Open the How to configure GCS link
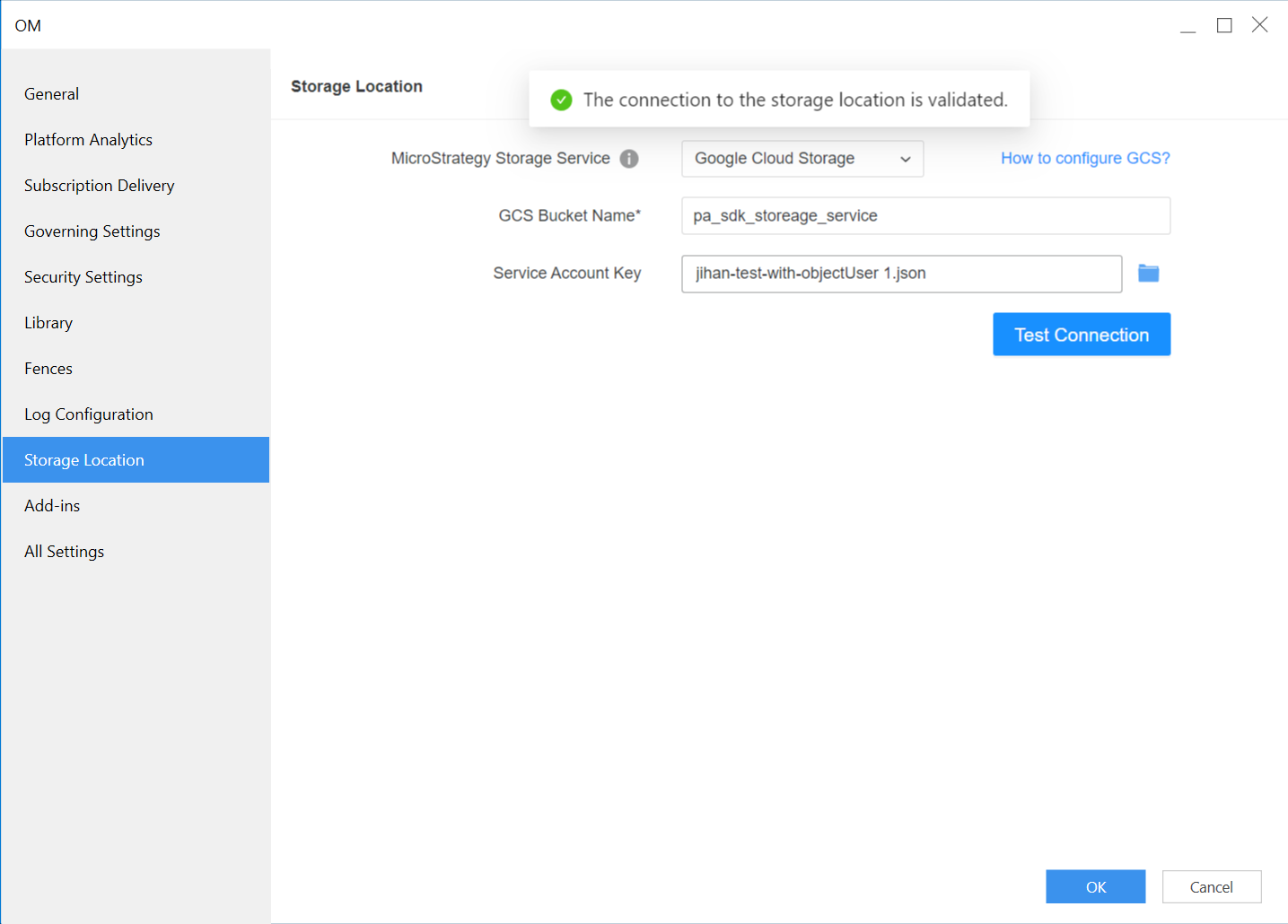 pos(1085,159)
